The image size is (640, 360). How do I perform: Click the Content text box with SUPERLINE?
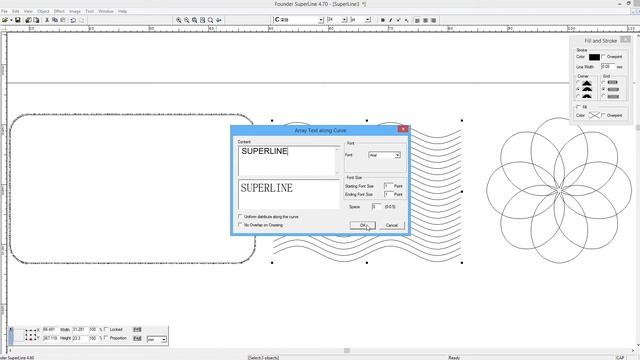pos(288,161)
